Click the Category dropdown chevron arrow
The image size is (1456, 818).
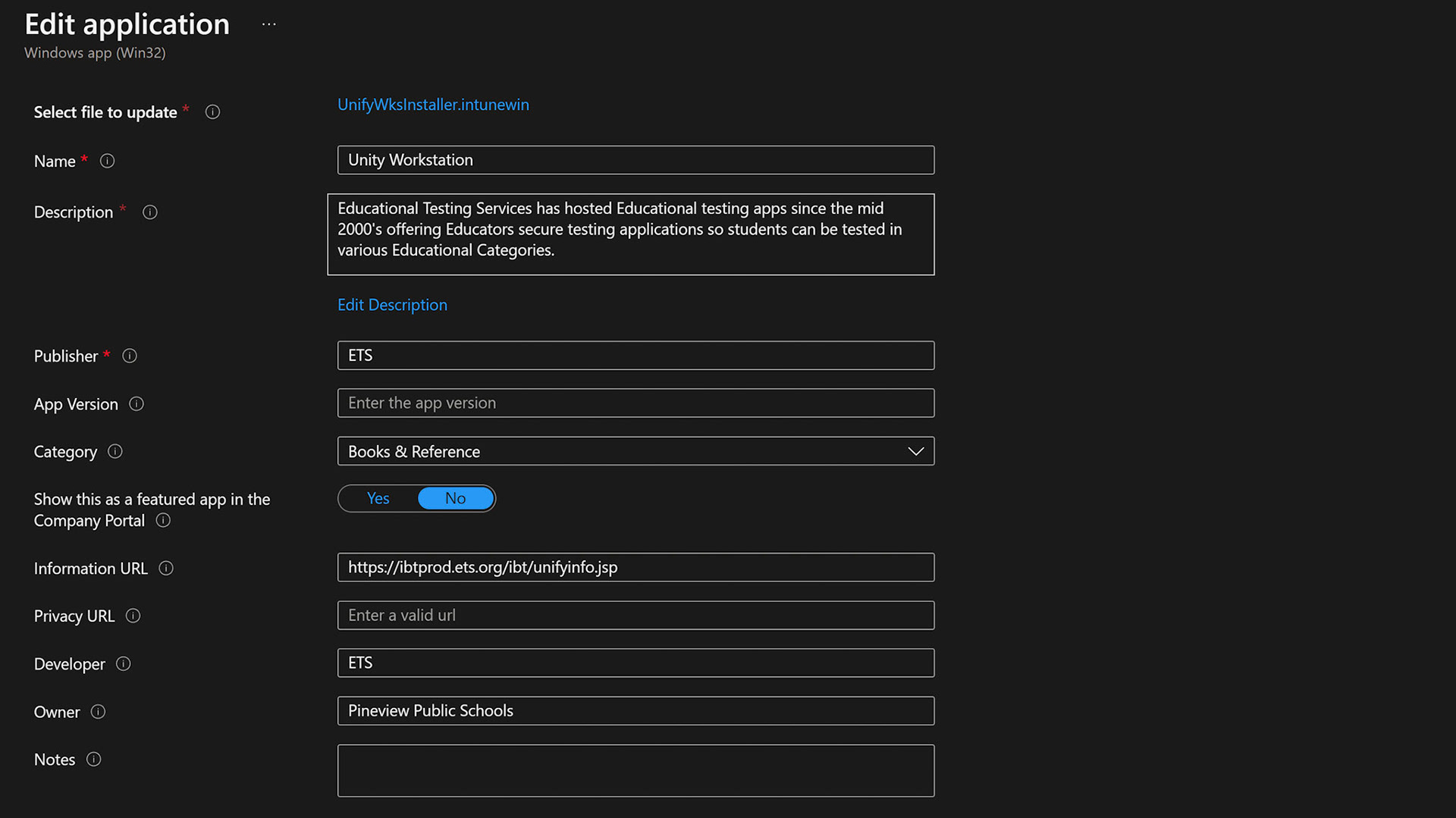(x=916, y=451)
